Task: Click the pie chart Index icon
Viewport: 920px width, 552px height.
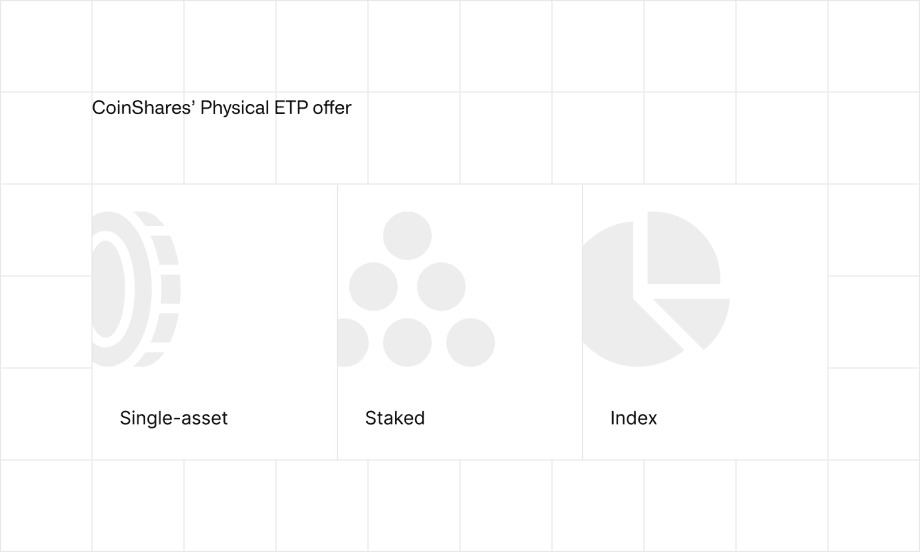Action: 657,289
